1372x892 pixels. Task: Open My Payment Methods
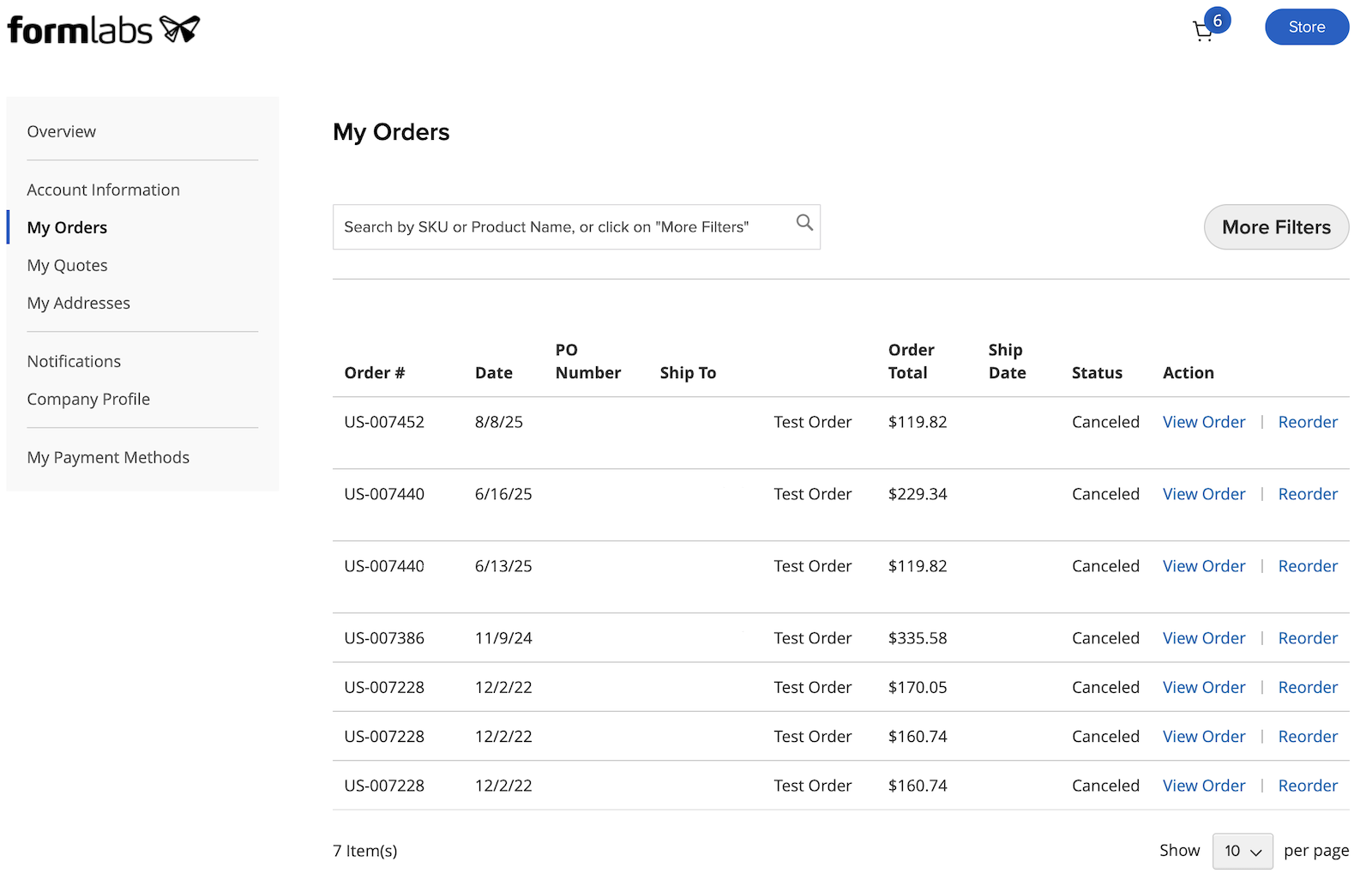click(x=108, y=457)
